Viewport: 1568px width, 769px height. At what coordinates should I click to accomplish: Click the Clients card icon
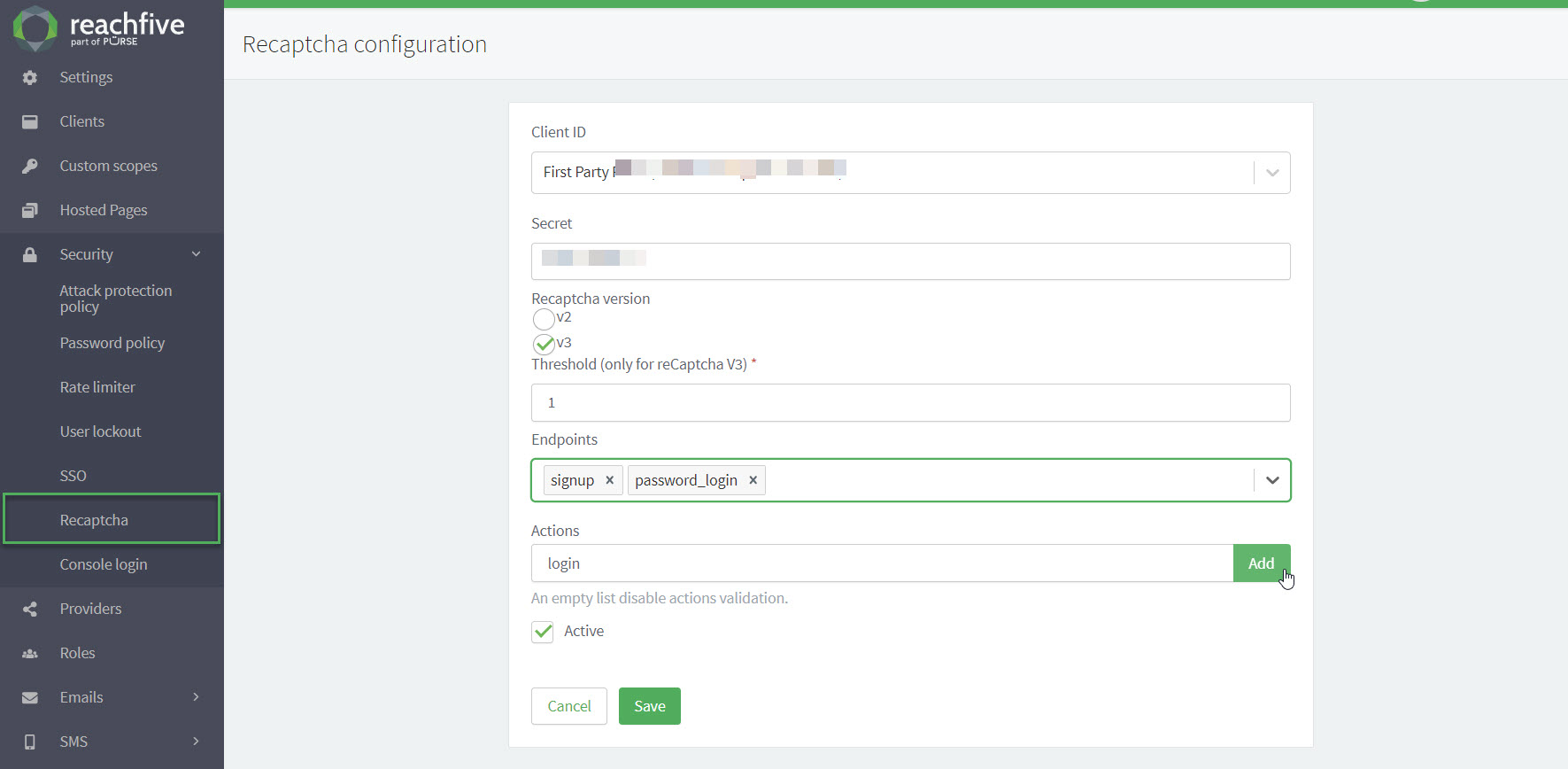[30, 121]
